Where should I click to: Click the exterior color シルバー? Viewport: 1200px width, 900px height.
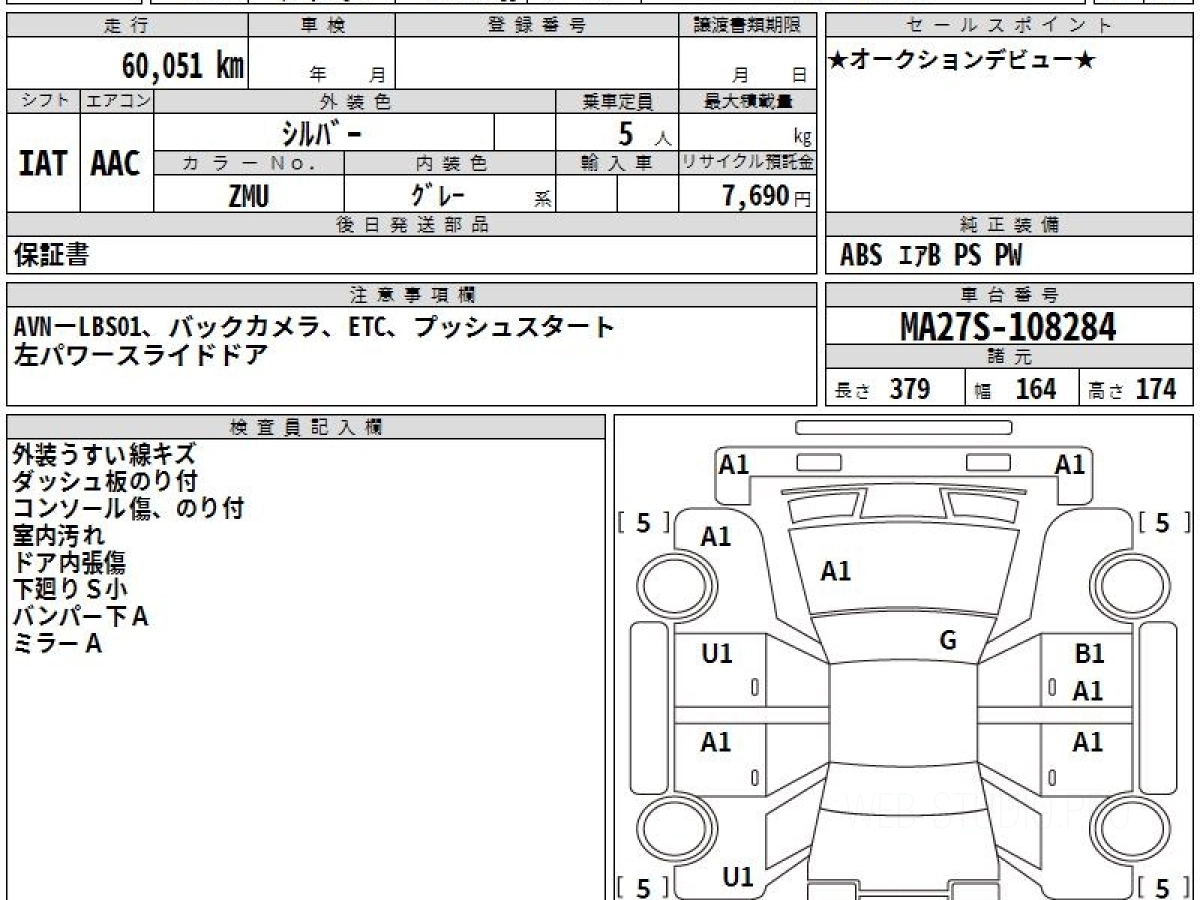(323, 132)
